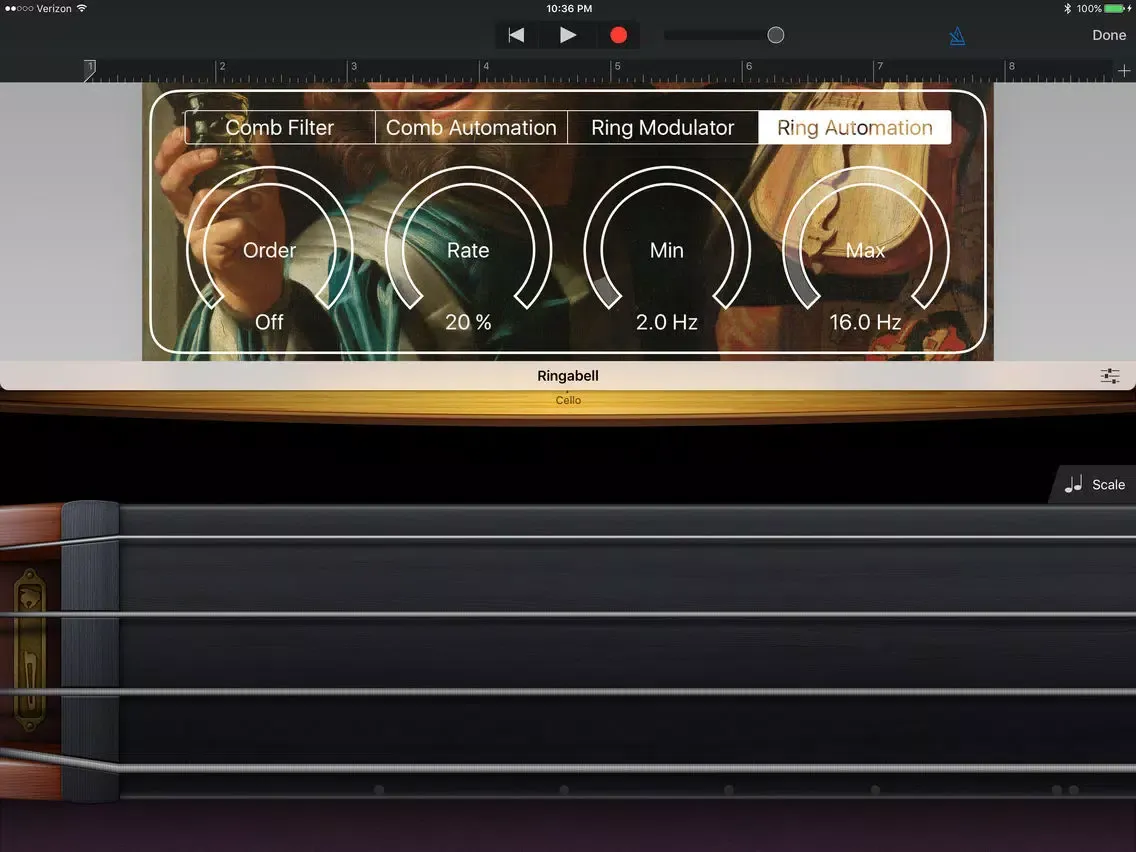Click the 2.0 Hz Min value
Screen dimensions: 1136x852
tap(667, 322)
